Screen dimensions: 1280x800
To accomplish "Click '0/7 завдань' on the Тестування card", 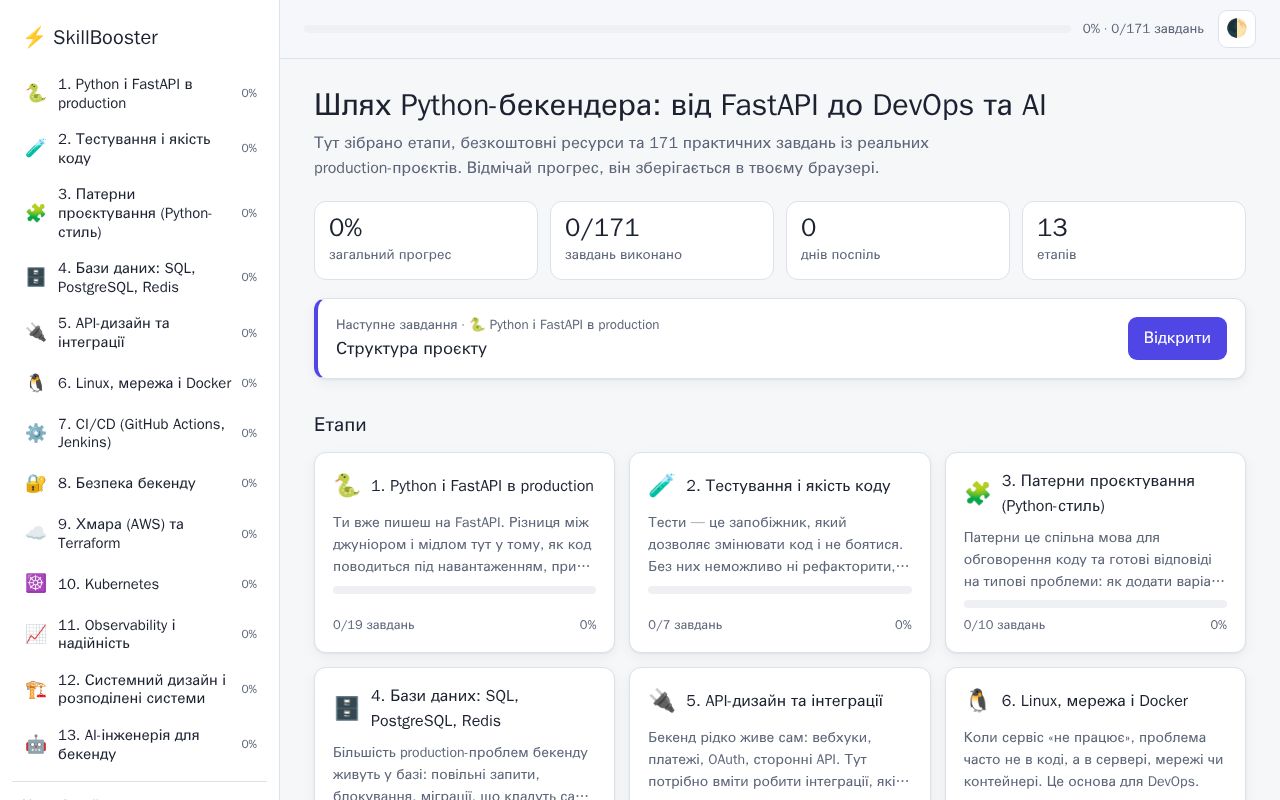I will (x=685, y=625).
